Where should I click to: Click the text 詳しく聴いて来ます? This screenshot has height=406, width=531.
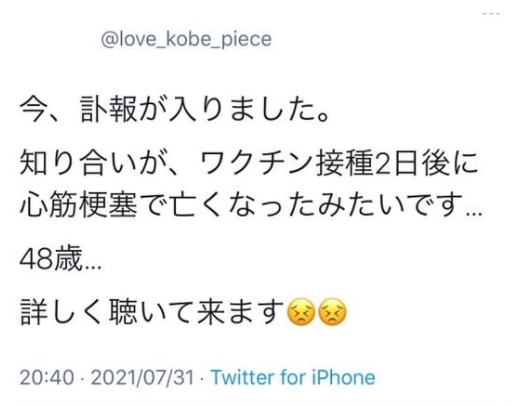152,312
